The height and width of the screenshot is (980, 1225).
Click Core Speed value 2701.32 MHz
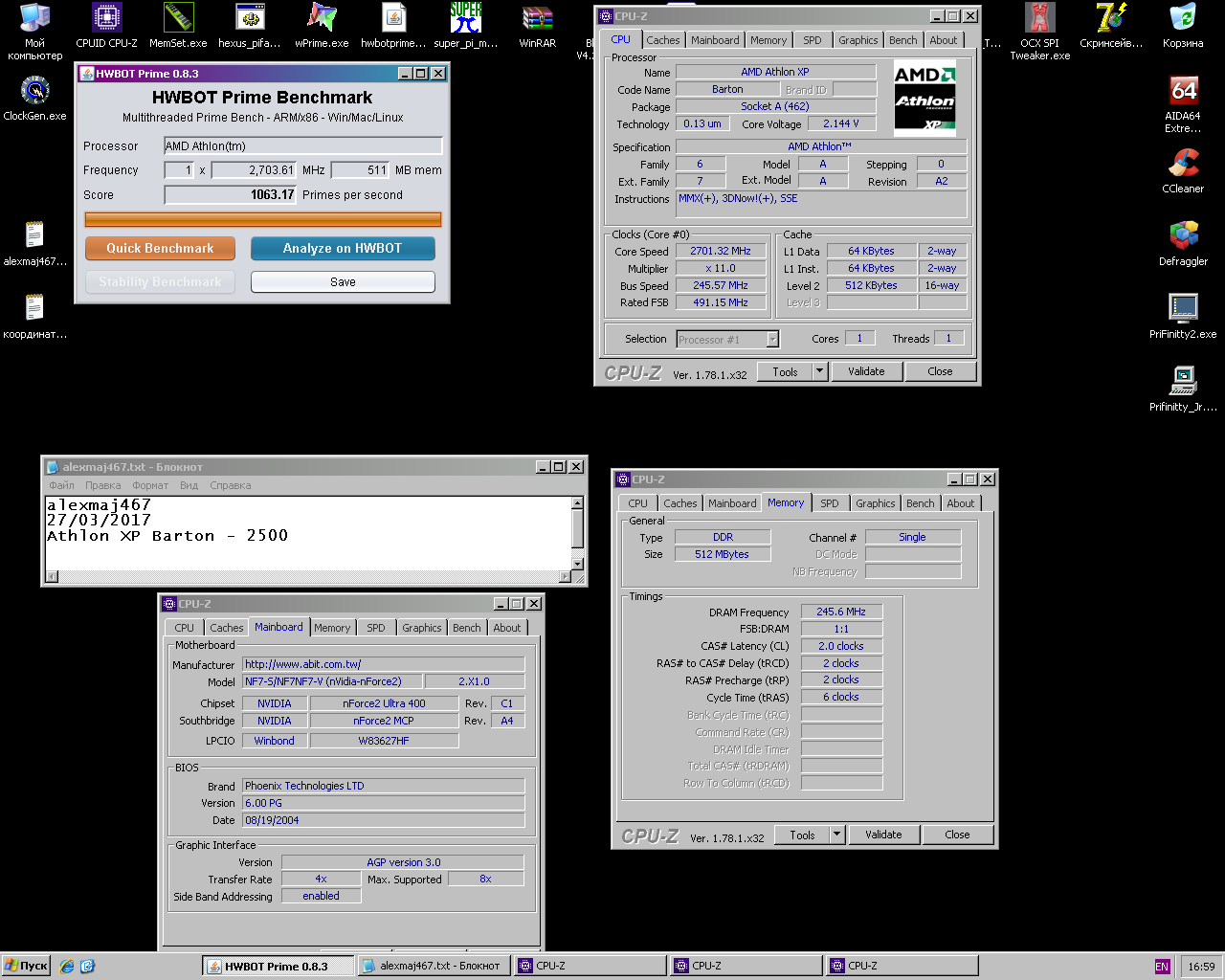point(720,251)
